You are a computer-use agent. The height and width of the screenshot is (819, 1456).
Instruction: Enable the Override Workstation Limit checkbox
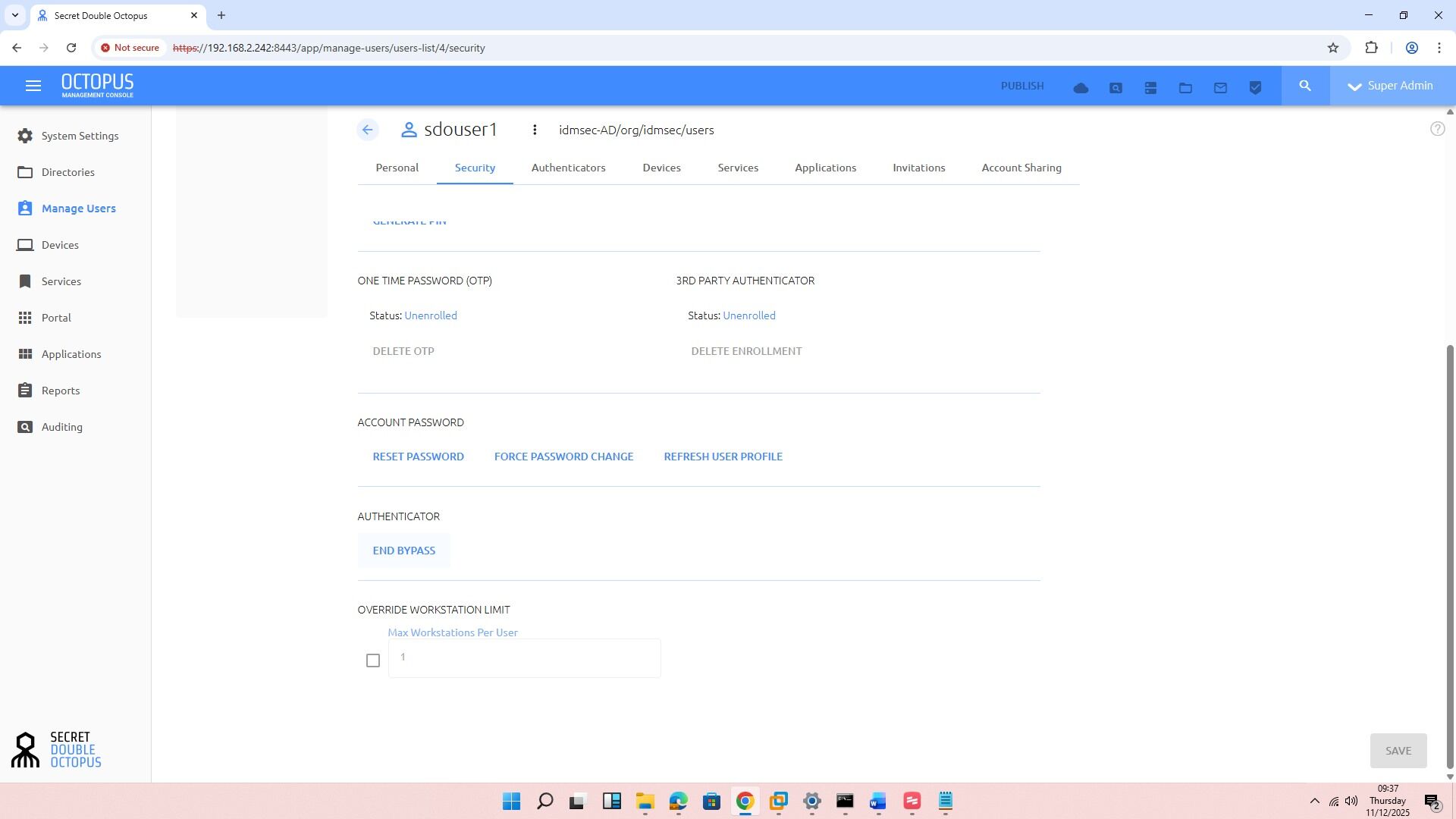[x=372, y=661]
